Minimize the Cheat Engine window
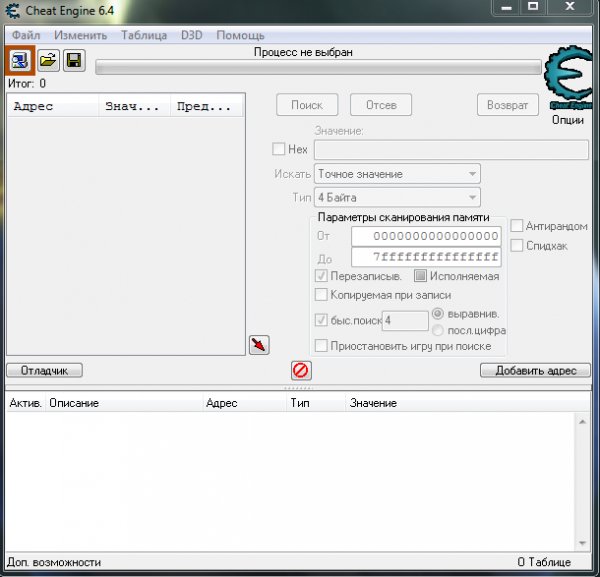Screen dimensions: 600x577 (507, 7)
